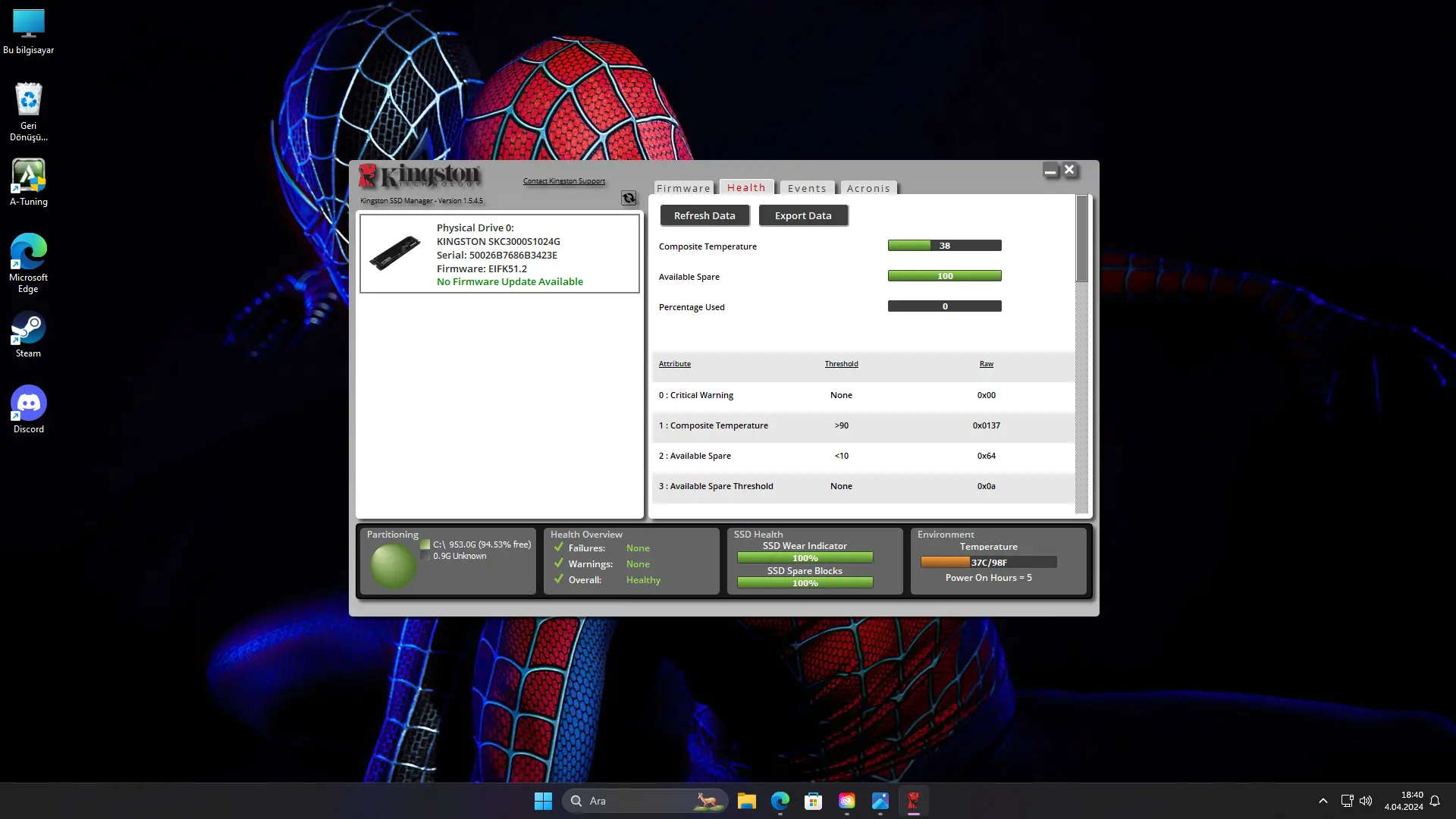The height and width of the screenshot is (819, 1456).
Task: Click 'No Firmware Update Available' text
Action: tap(510, 282)
